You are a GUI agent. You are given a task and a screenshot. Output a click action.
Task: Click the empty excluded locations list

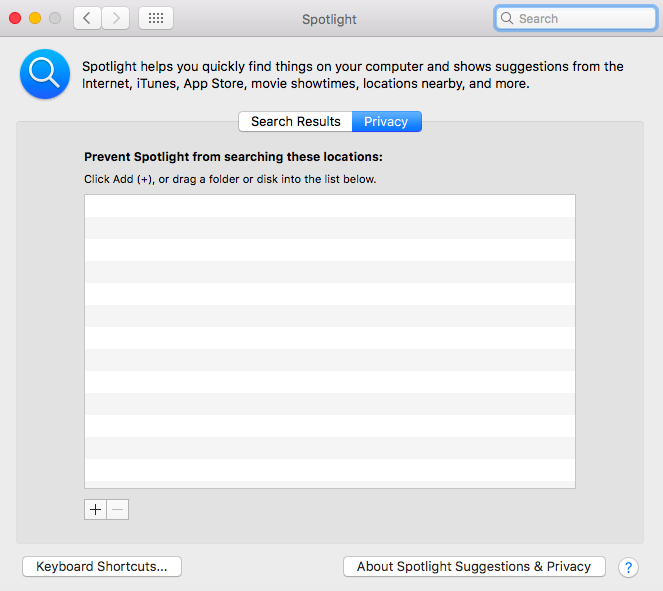[330, 341]
